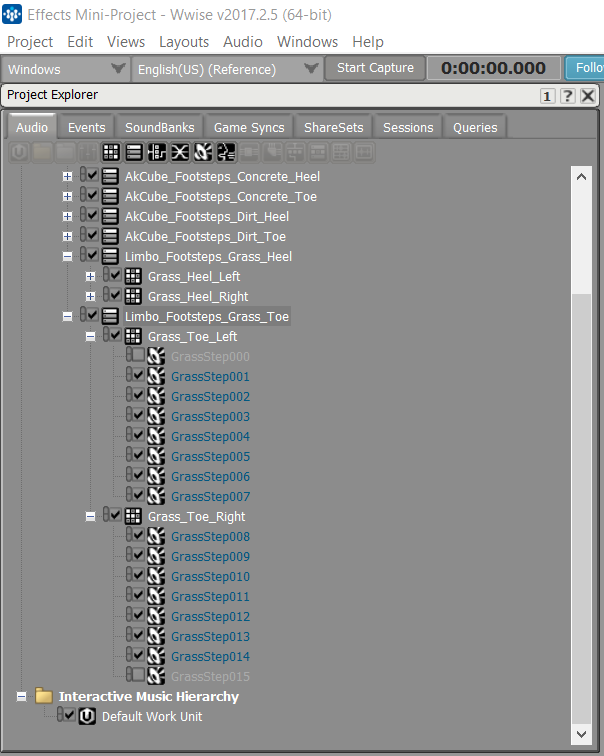The width and height of the screenshot is (604, 756).
Task: Uncheck inclusion checkbox for GrassStep013
Action: (139, 634)
